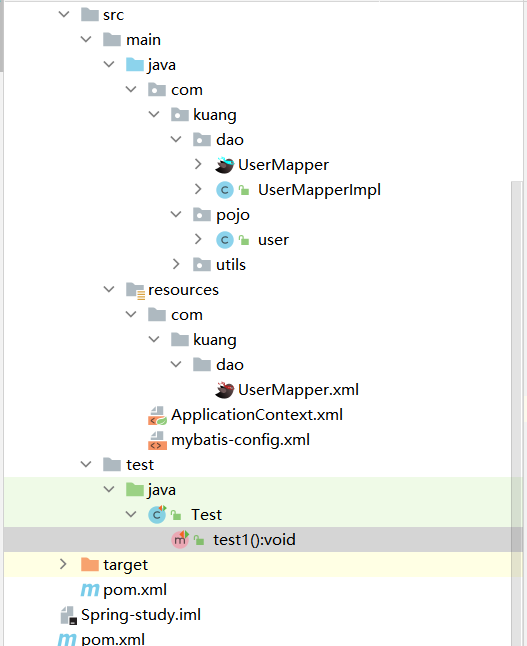Select the utils package
Screen dimensions: 527x646
(231, 264)
